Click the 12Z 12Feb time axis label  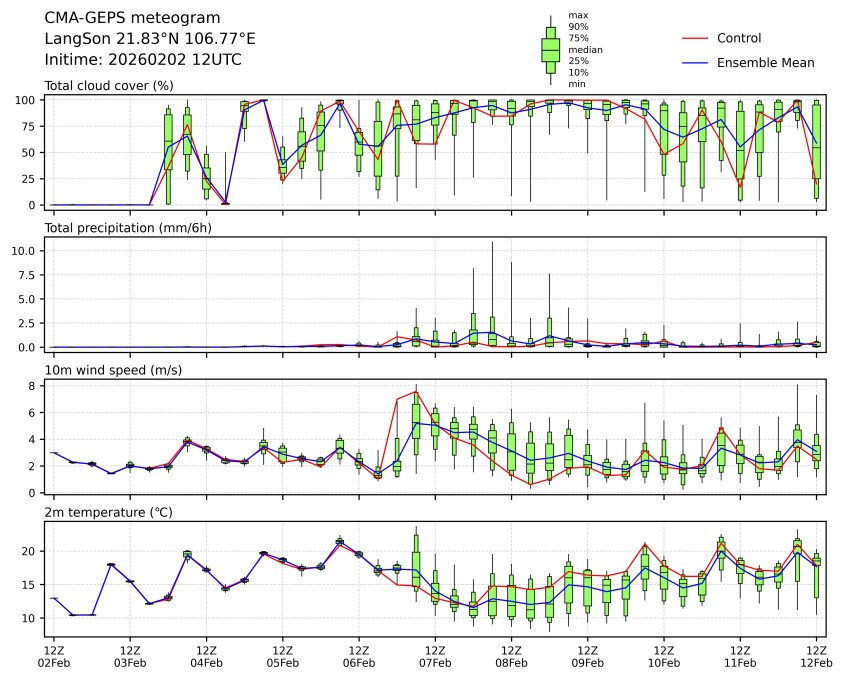pyautogui.click(x=816, y=655)
